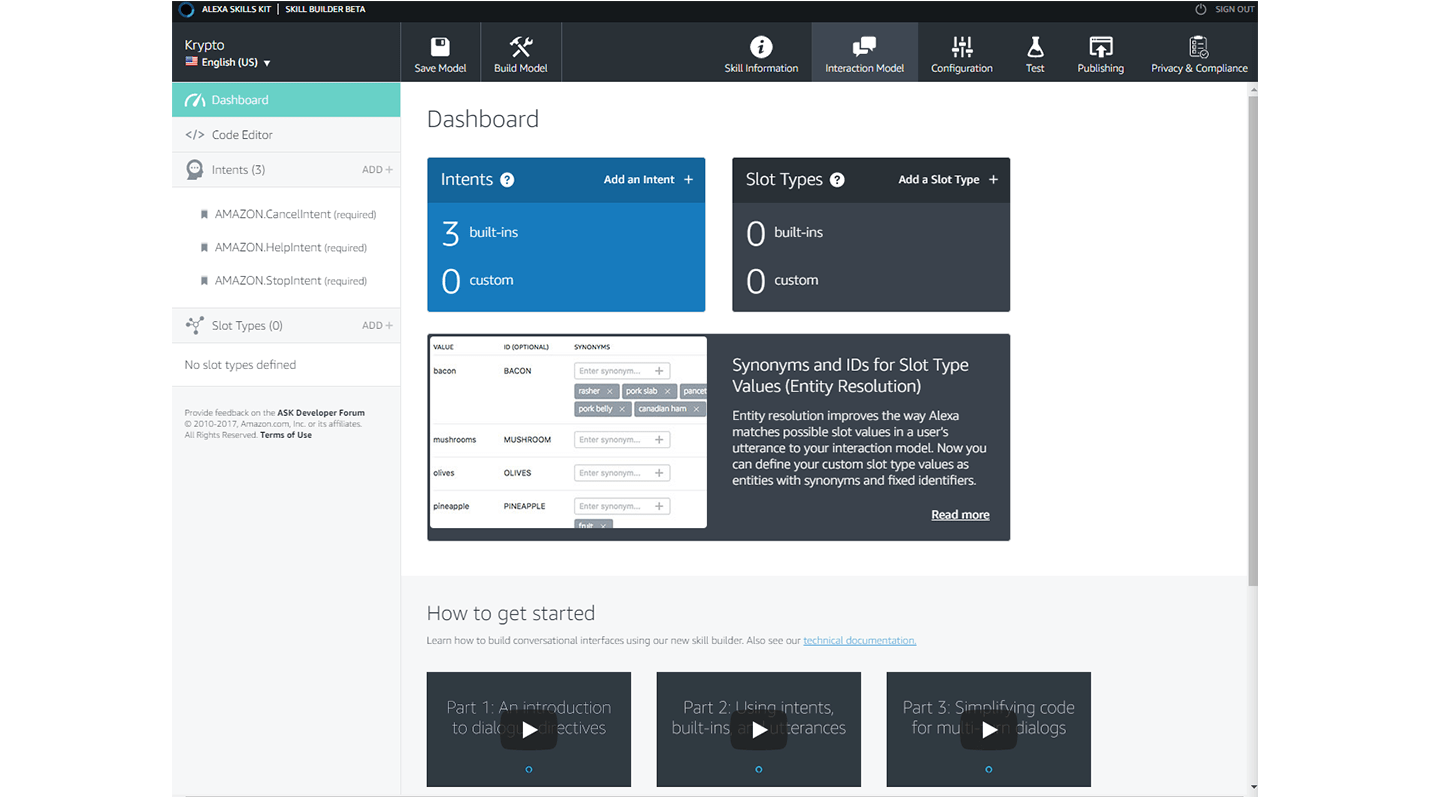This screenshot has width=1430, height=797.
Task: Open the Terms of Use link
Action: coord(286,435)
